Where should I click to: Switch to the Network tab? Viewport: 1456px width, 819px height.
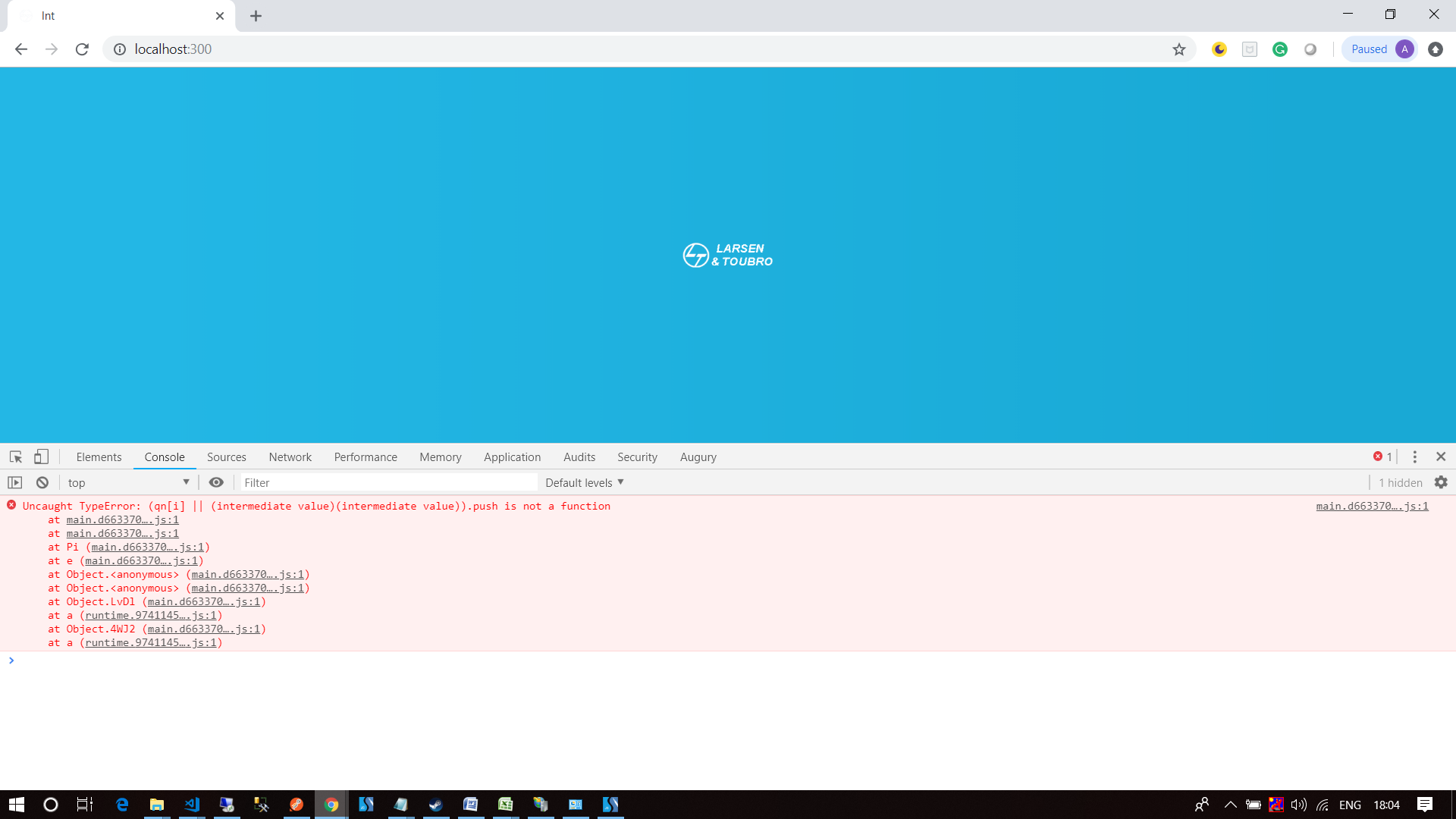point(290,457)
